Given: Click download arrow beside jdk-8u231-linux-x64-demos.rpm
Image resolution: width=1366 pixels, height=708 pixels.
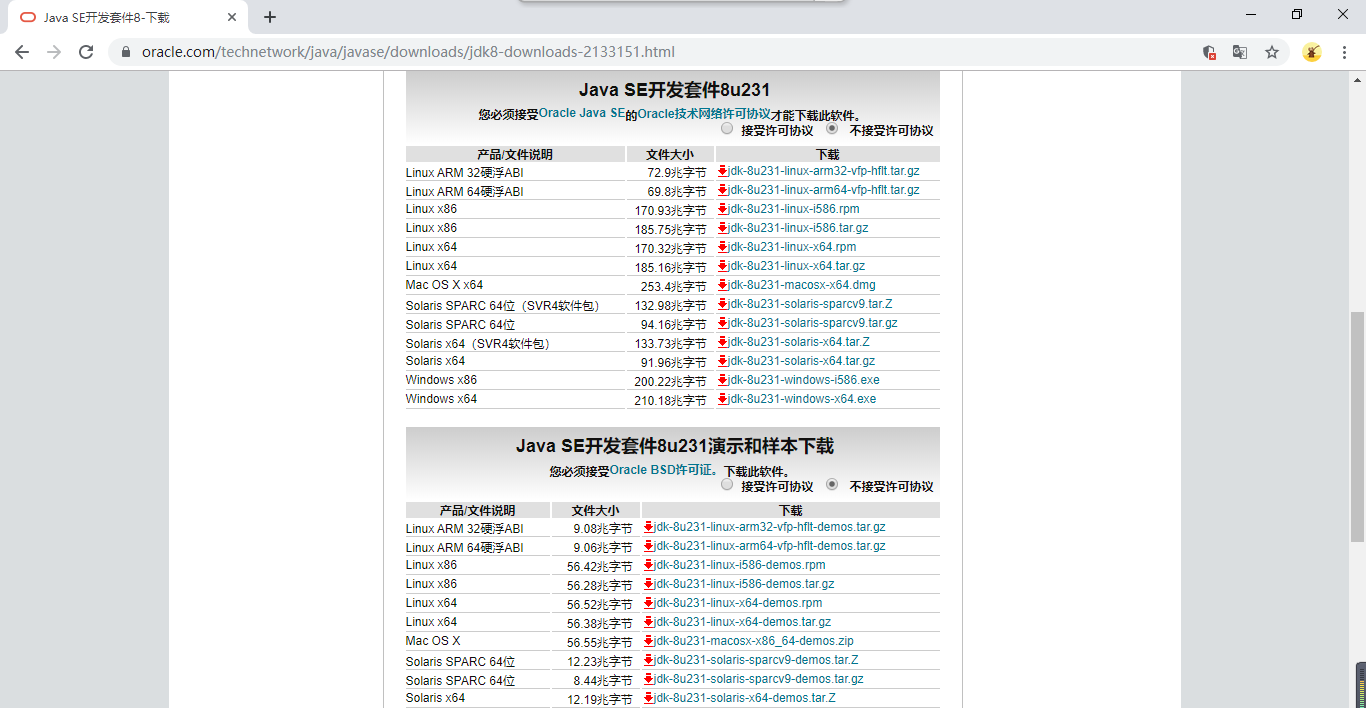Looking at the screenshot, I should click(x=649, y=603).
